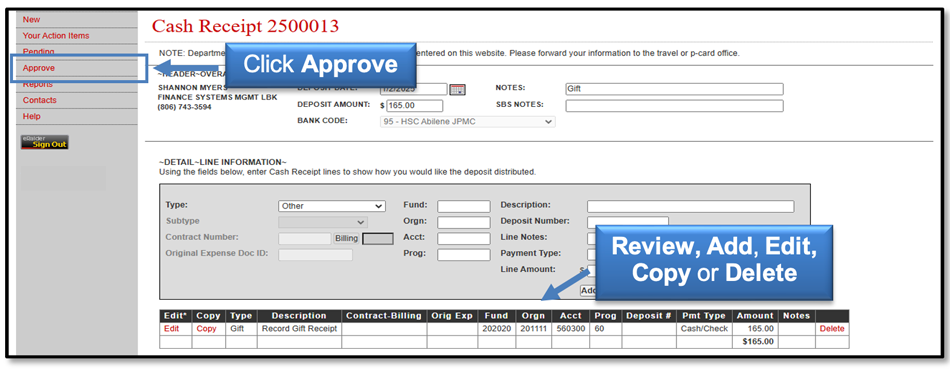950x369 pixels.
Task: Click the Notes field containing Gift
Action: [674, 89]
